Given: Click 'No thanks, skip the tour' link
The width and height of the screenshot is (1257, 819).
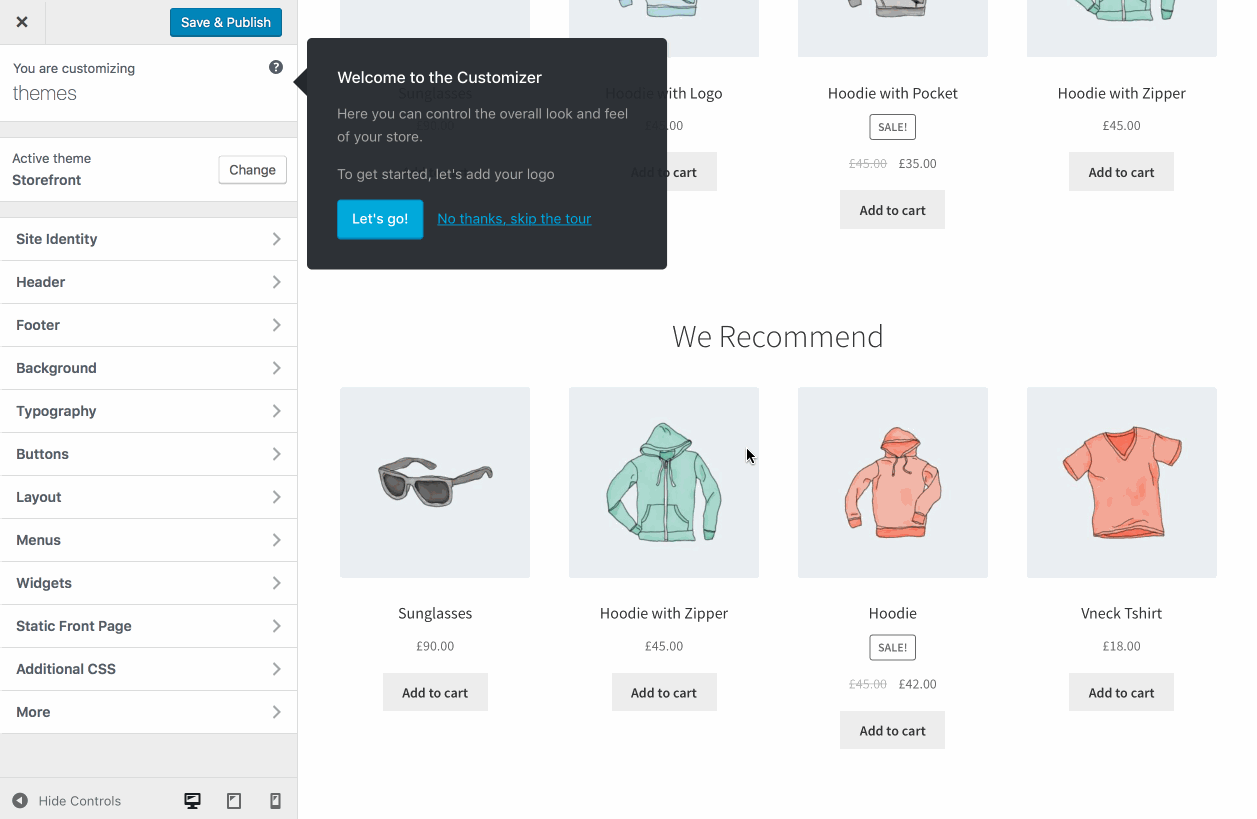Looking at the screenshot, I should tap(514, 219).
